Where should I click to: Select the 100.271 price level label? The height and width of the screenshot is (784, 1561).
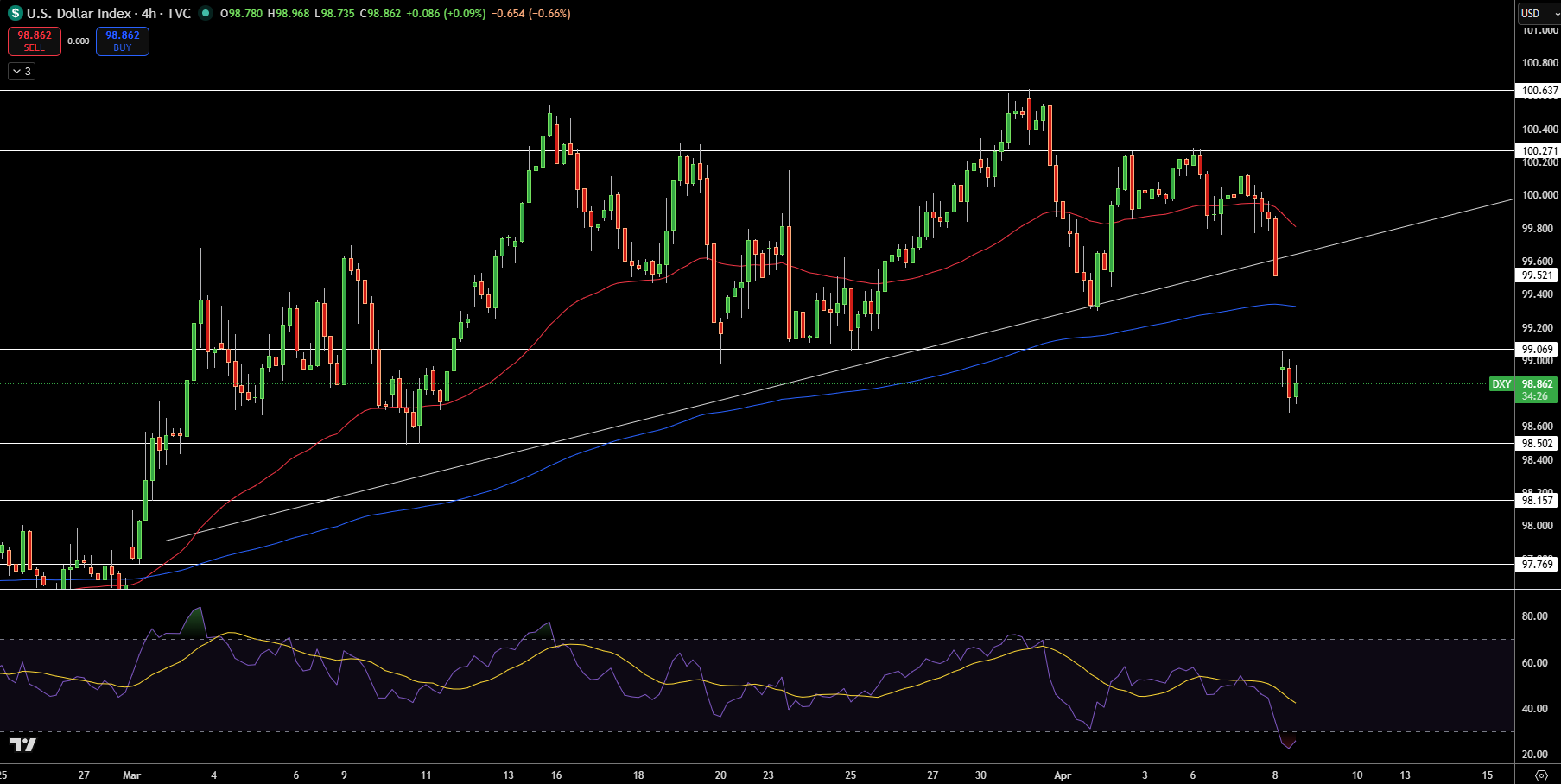click(x=1538, y=150)
